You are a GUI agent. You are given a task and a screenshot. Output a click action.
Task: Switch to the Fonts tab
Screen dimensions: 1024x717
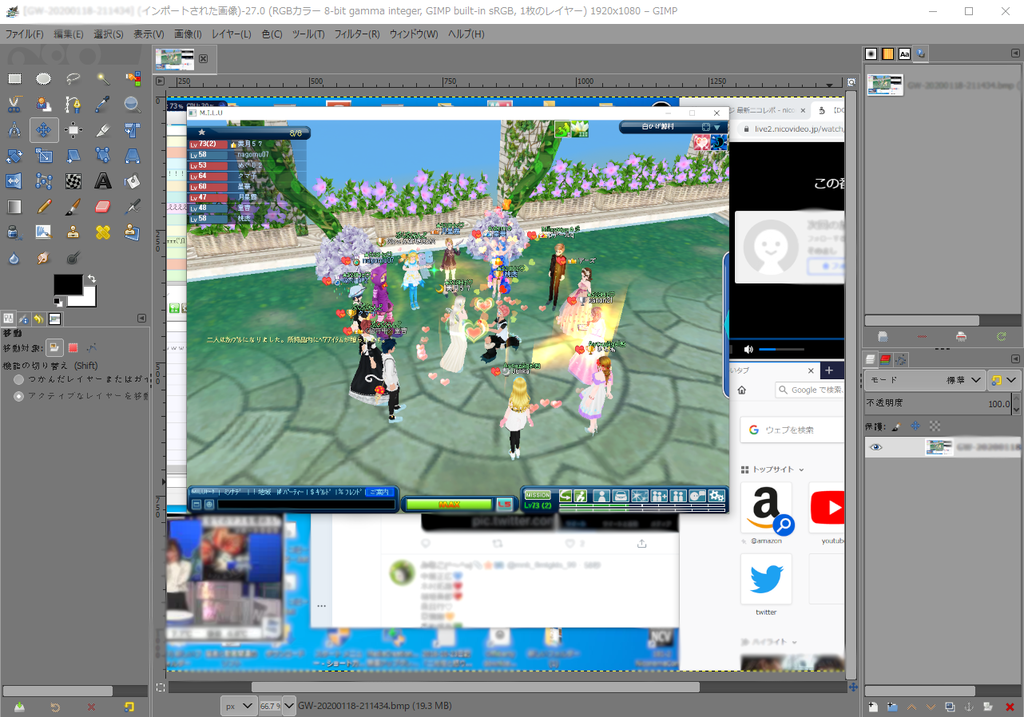tap(904, 54)
